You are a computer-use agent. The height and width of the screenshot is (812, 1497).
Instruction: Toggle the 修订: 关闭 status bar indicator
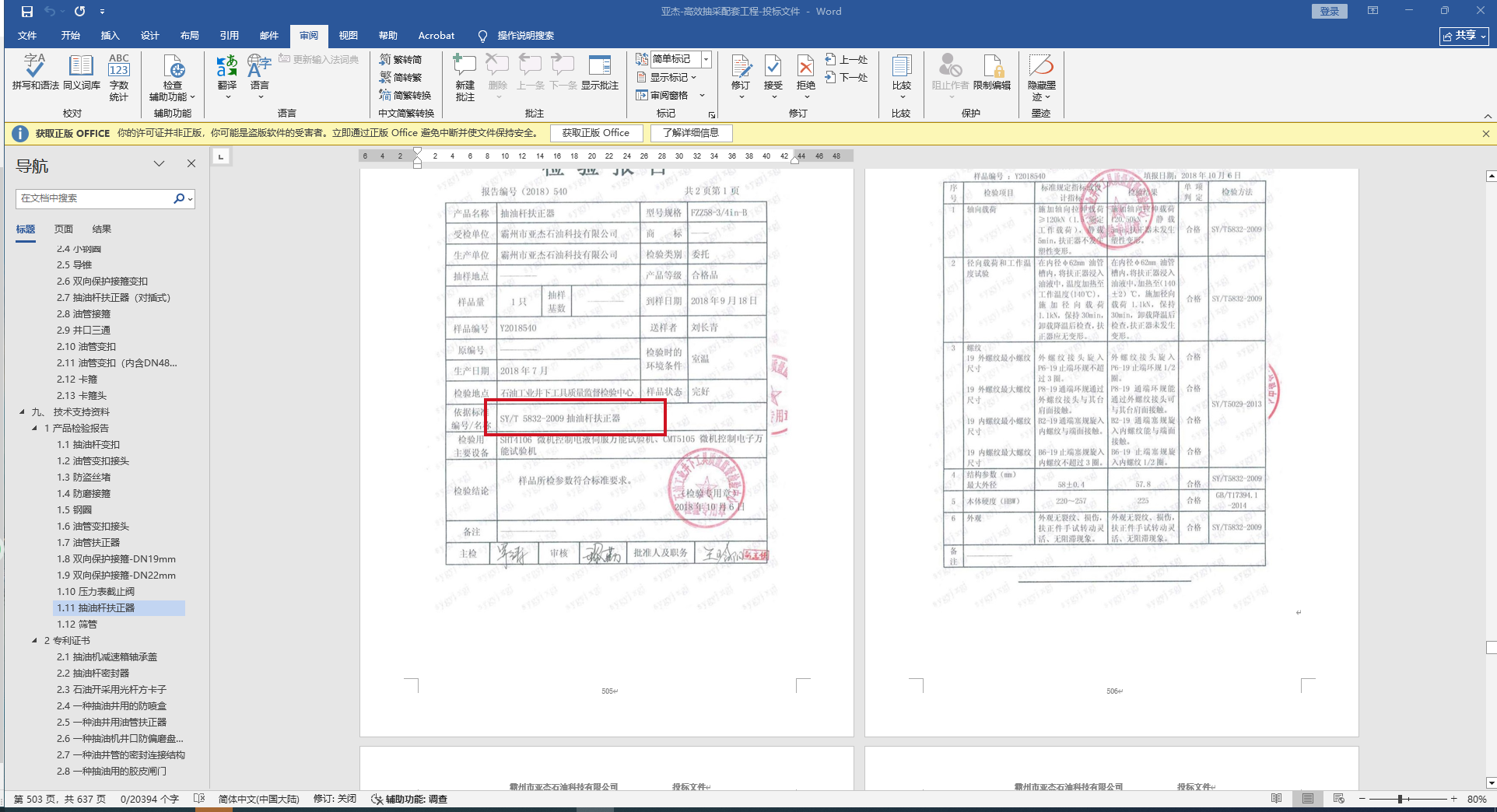(335, 800)
